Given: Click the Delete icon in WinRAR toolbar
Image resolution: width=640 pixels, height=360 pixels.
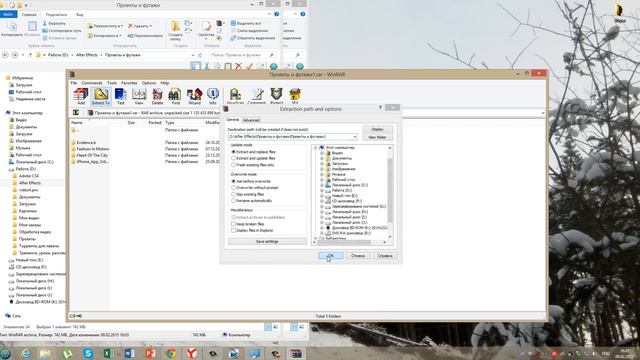Looking at the screenshot, I should [157, 96].
